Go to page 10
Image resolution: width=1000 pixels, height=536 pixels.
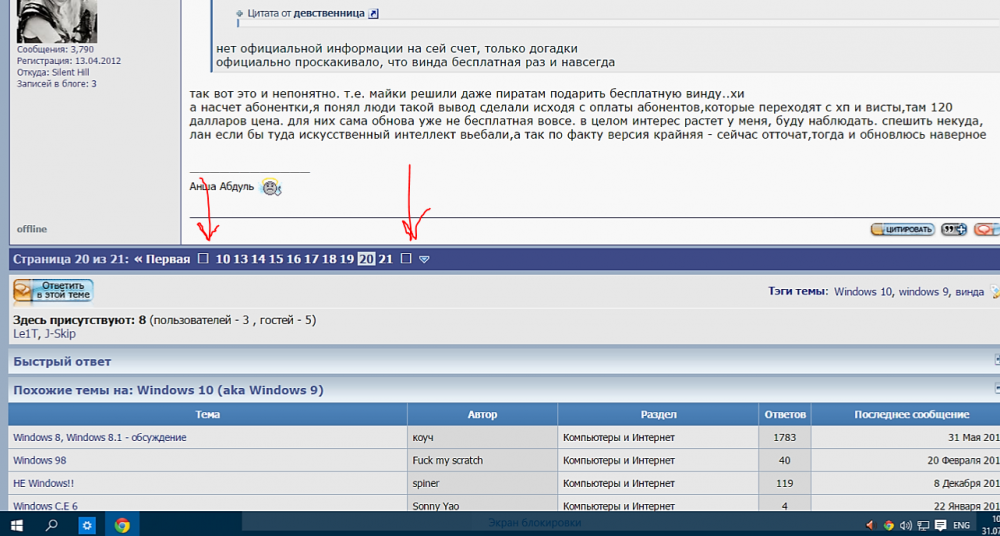tap(223, 259)
